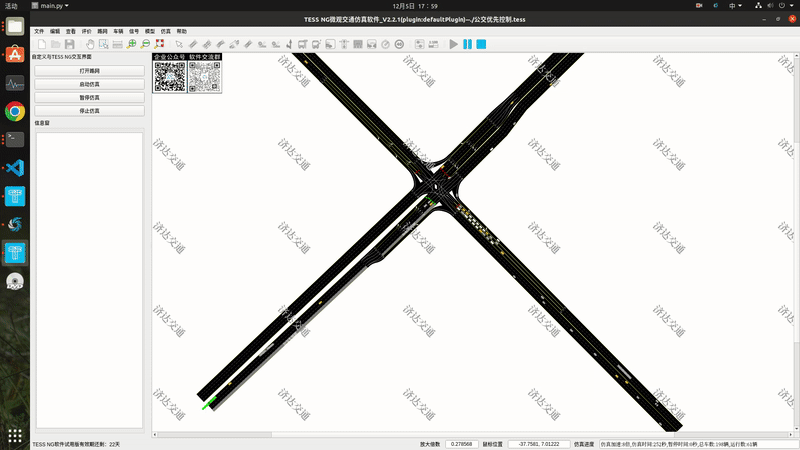Select the zoom-to-region window tool
Image resolution: width=800 pixels, height=450 pixels.
point(104,44)
